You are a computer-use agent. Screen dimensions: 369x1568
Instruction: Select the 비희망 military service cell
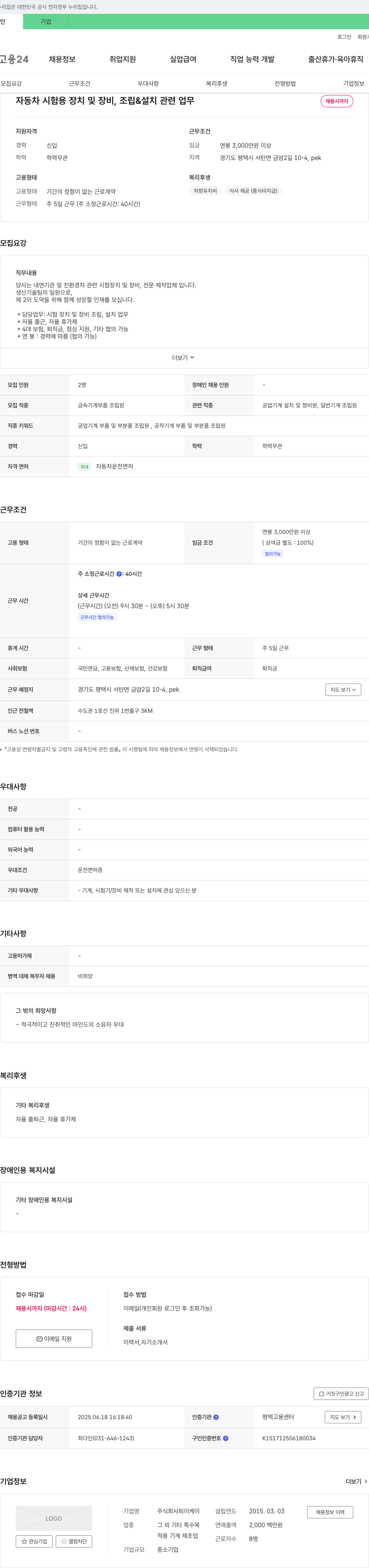point(85,976)
